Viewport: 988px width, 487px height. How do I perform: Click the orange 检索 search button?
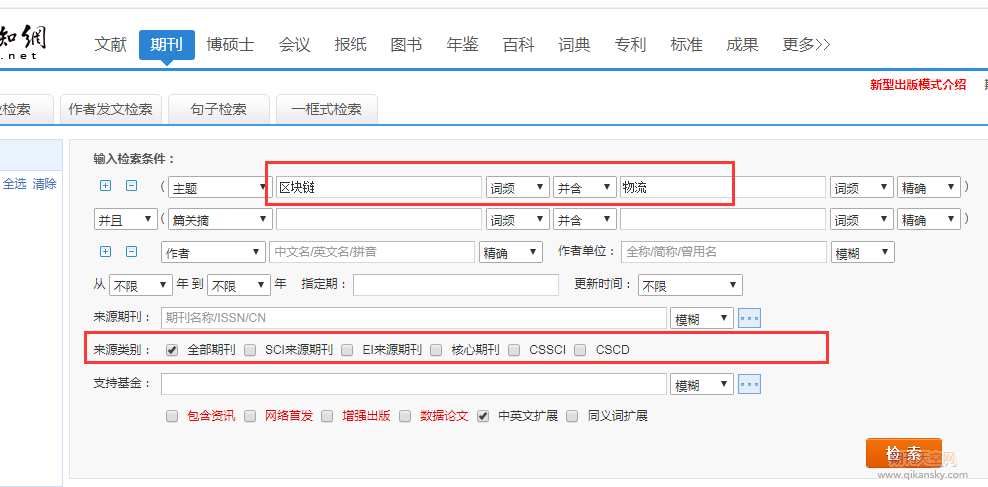click(904, 453)
